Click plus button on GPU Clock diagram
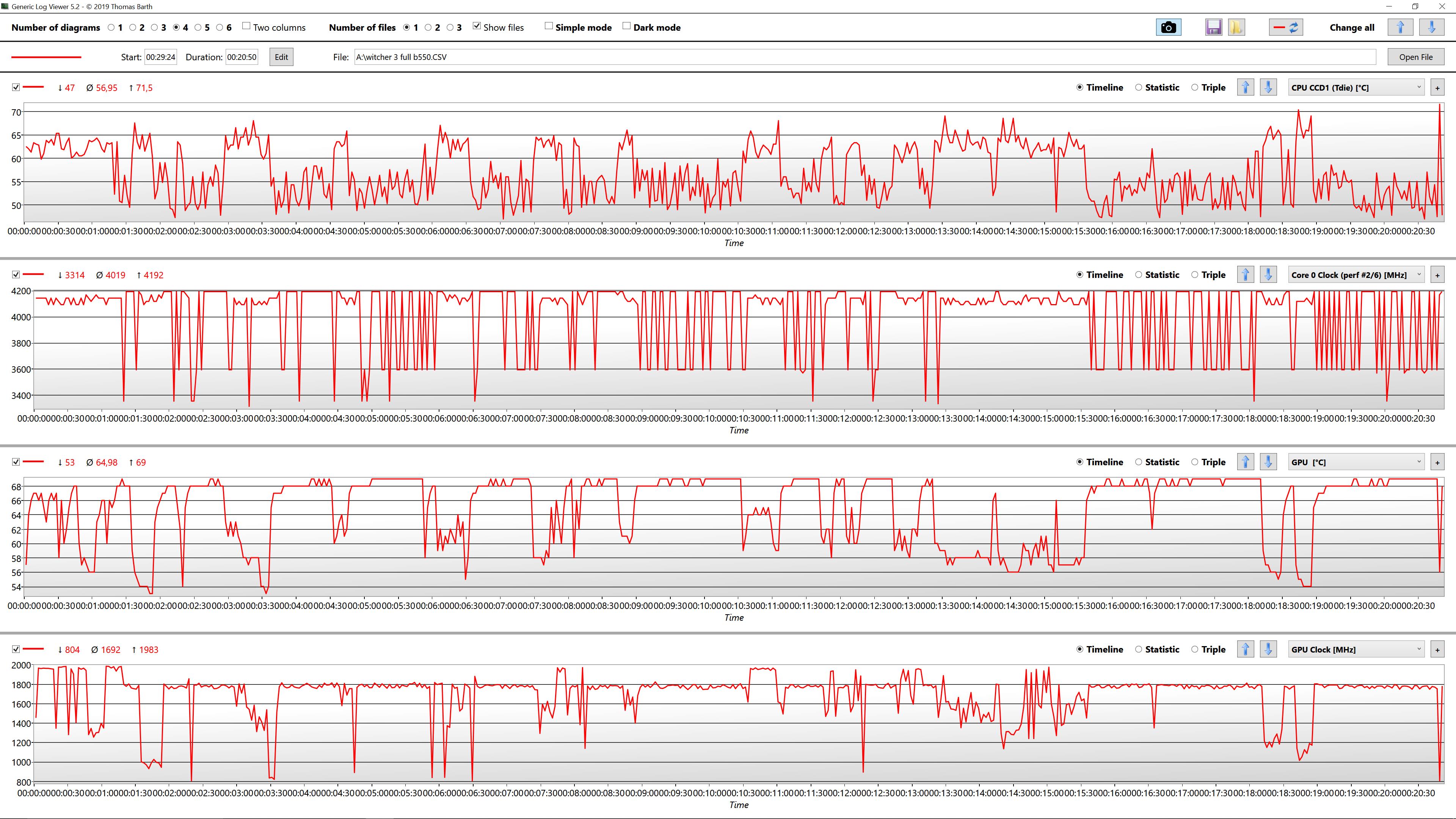 [1437, 650]
